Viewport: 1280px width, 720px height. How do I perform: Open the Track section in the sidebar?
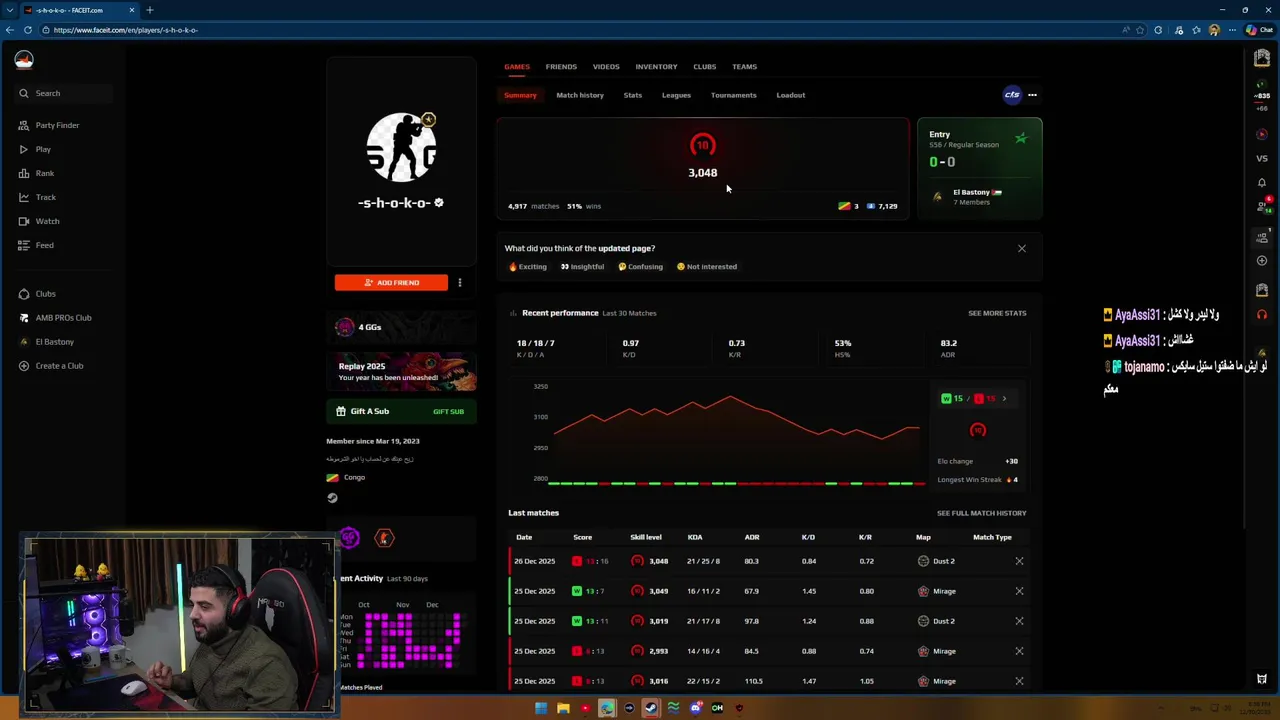(37, 197)
